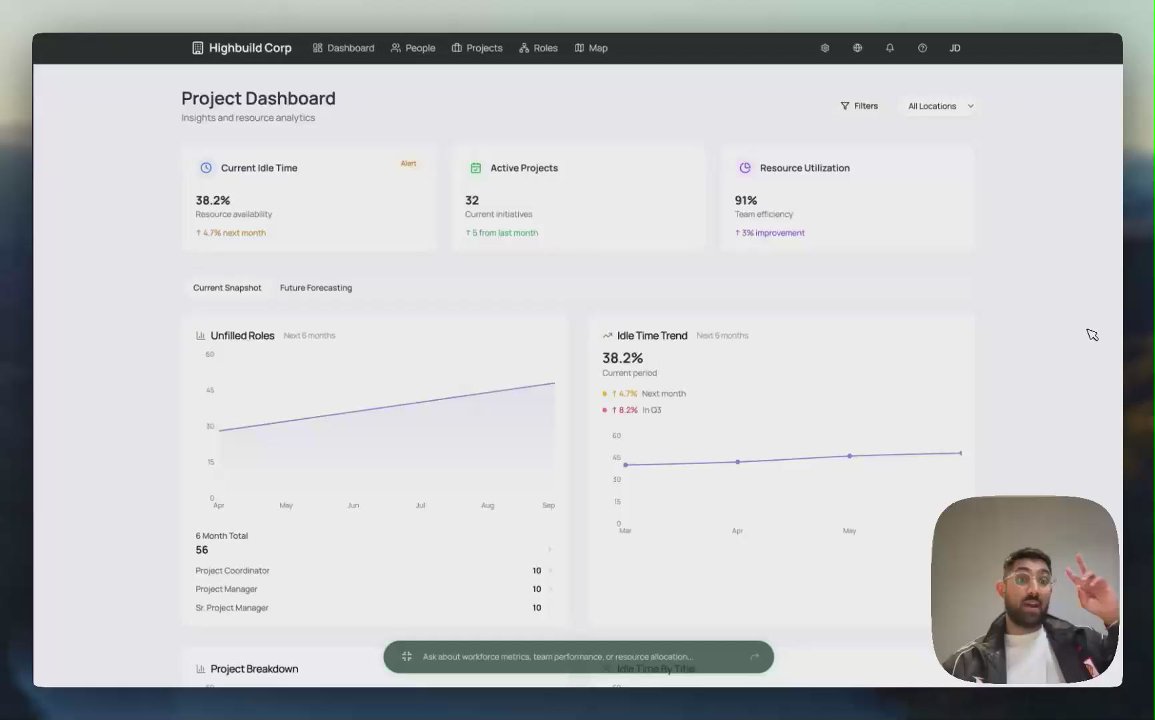
Task: Click the Project Dashboard heading
Action: point(259,98)
